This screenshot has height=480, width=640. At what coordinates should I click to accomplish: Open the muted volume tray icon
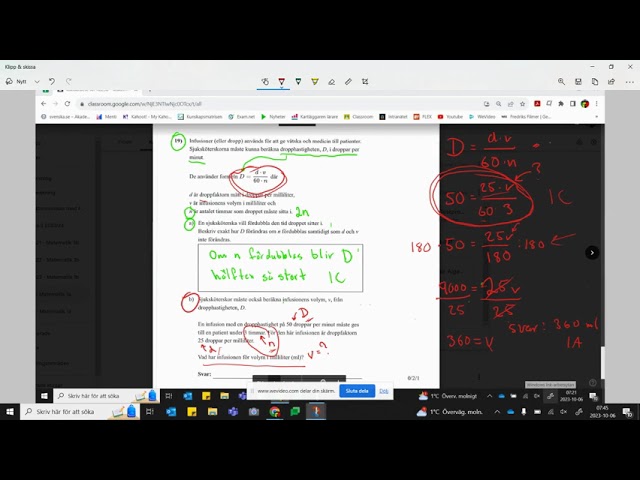tap(564, 412)
